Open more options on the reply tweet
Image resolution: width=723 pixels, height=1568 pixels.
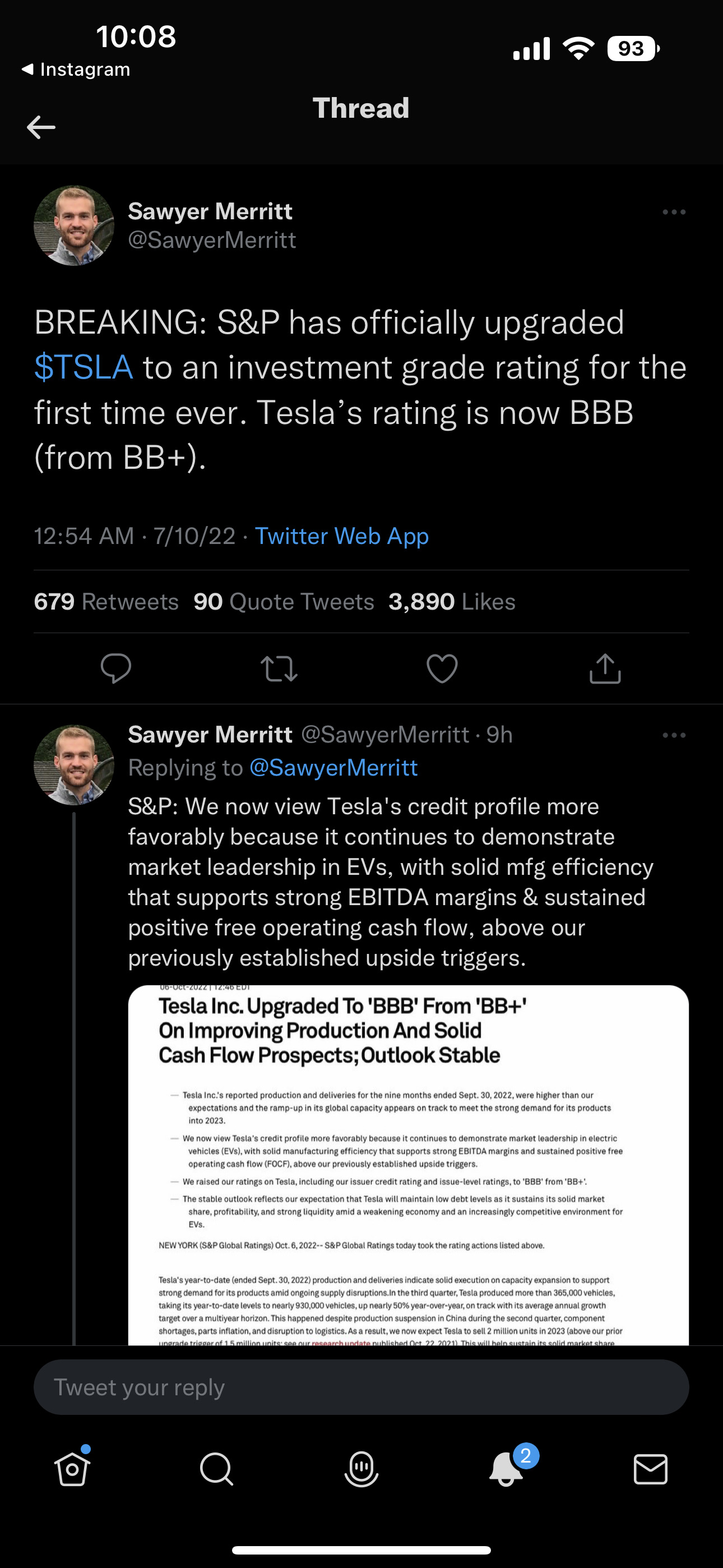pos(674,735)
